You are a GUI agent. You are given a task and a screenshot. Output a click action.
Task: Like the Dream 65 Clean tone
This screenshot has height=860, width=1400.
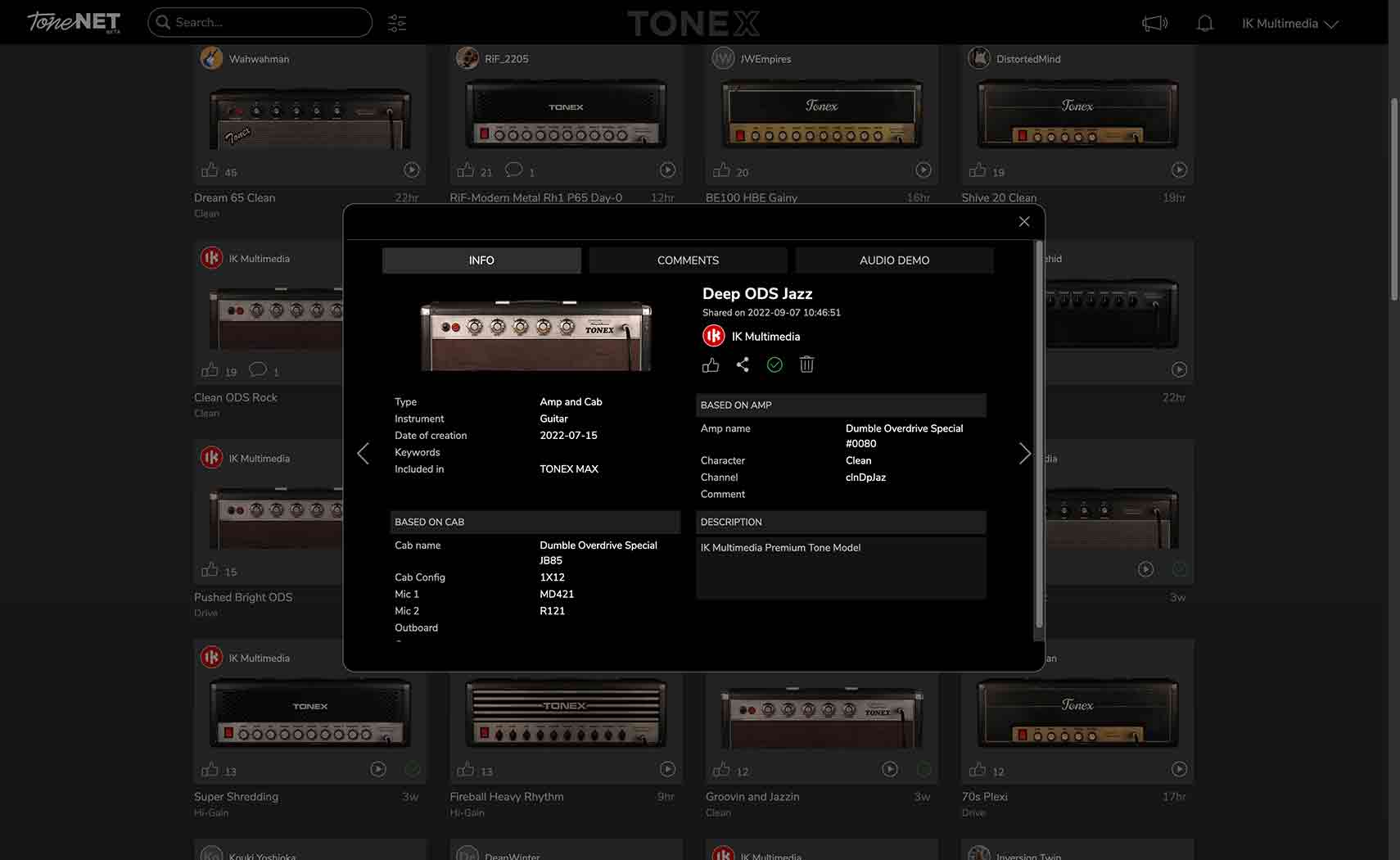[210, 170]
